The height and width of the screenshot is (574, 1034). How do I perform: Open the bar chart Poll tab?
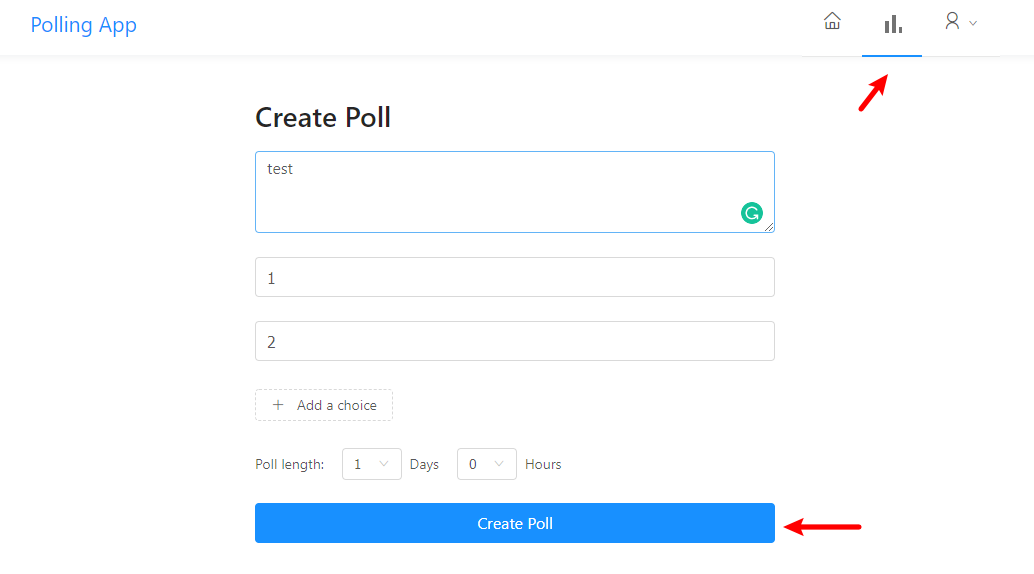(892, 24)
